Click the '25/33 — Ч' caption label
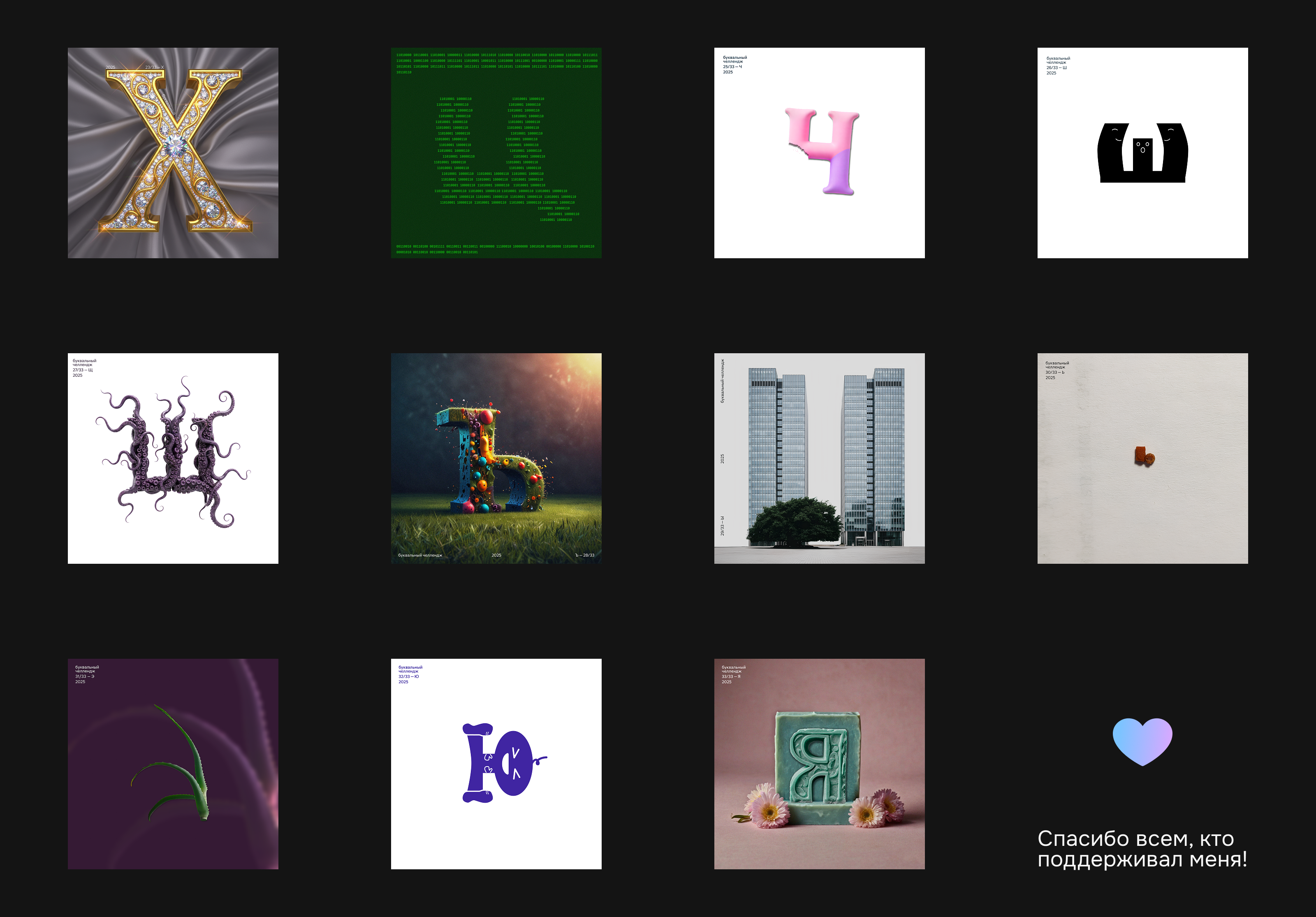1316x917 pixels. [x=732, y=67]
